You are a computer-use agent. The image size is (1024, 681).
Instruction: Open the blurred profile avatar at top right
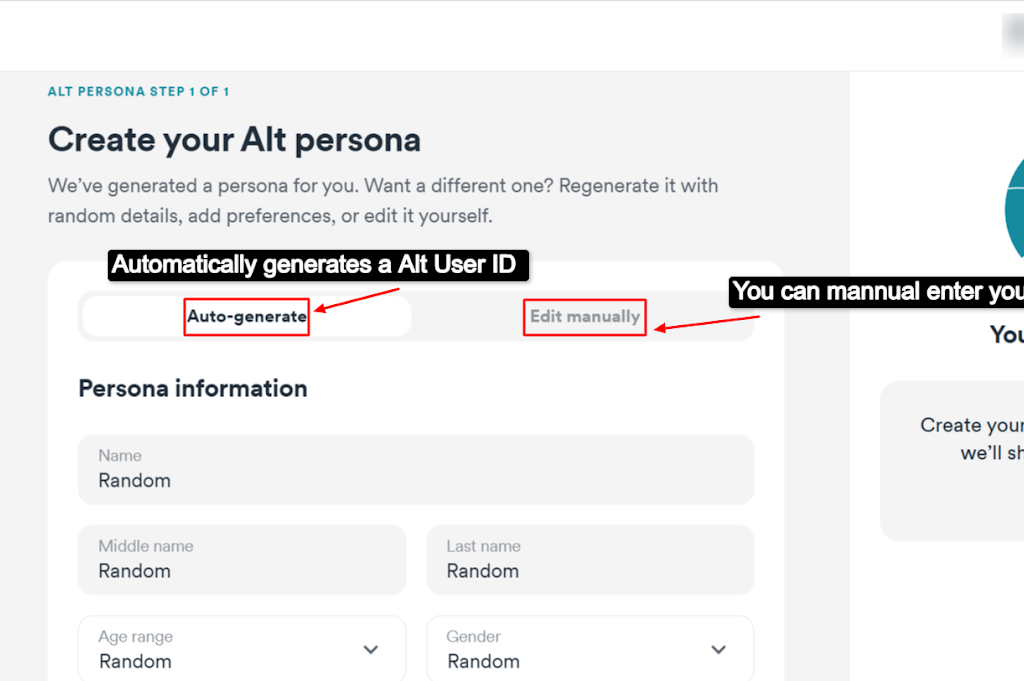[x=1013, y=35]
